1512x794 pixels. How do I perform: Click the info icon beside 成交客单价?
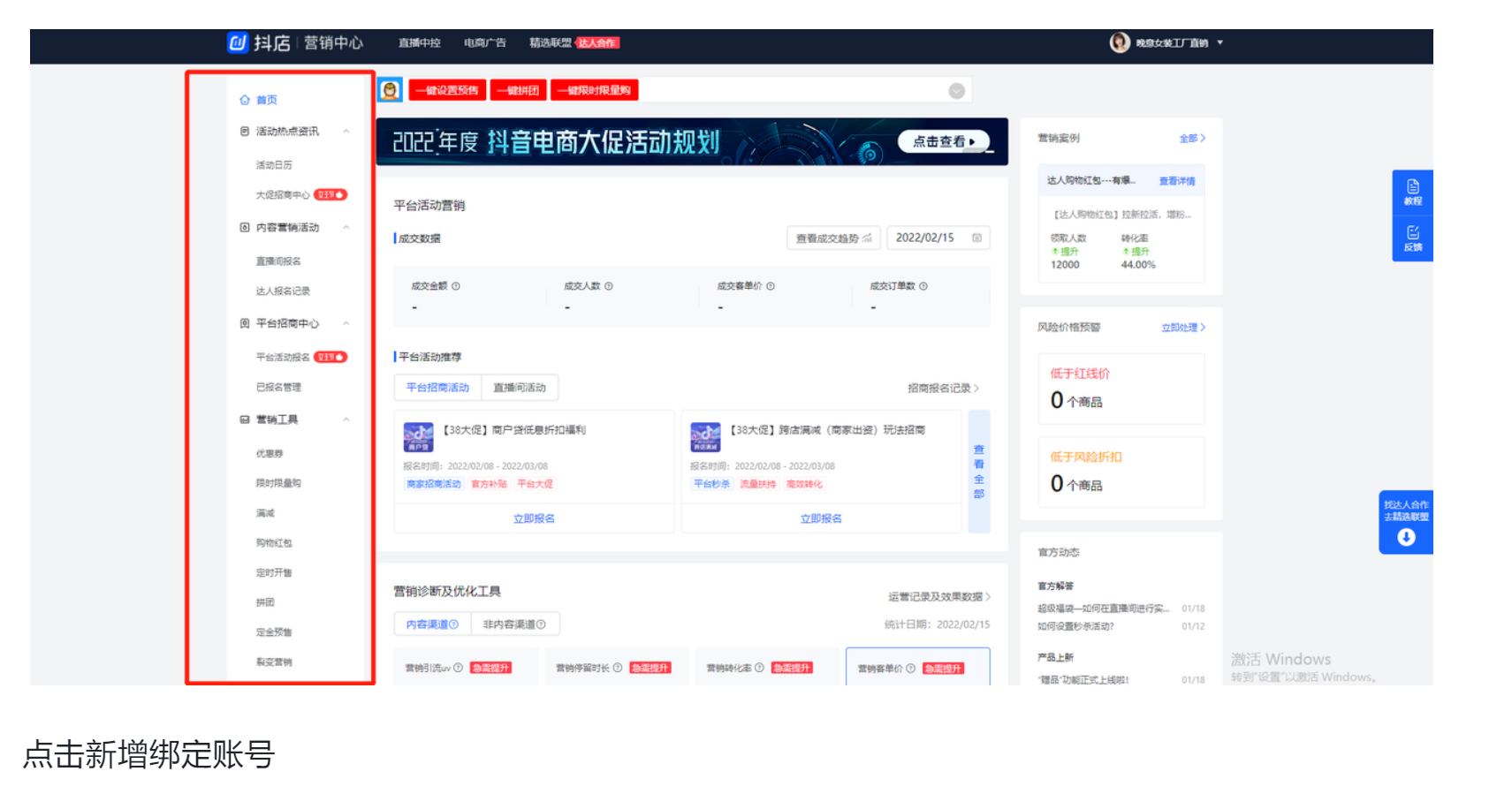(x=771, y=286)
